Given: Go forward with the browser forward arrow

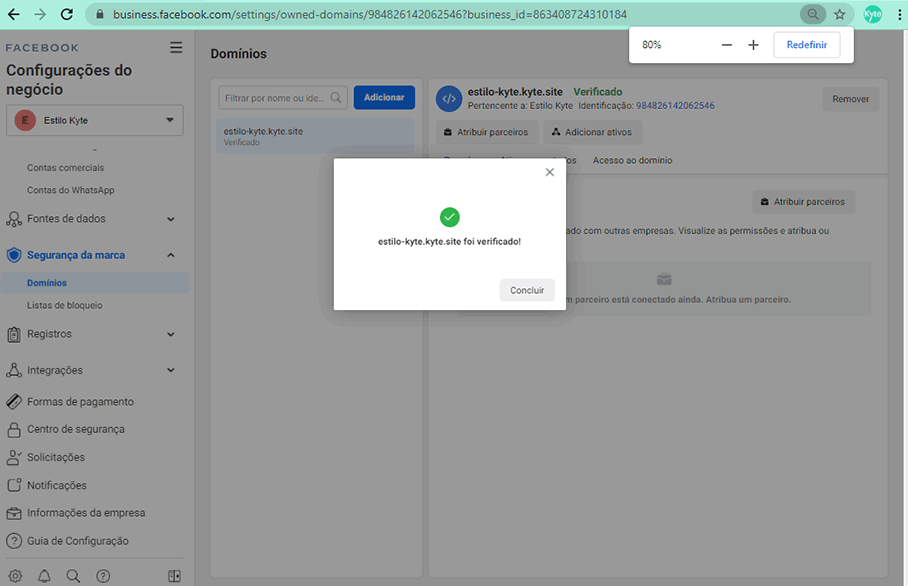Looking at the screenshot, I should (40, 14).
